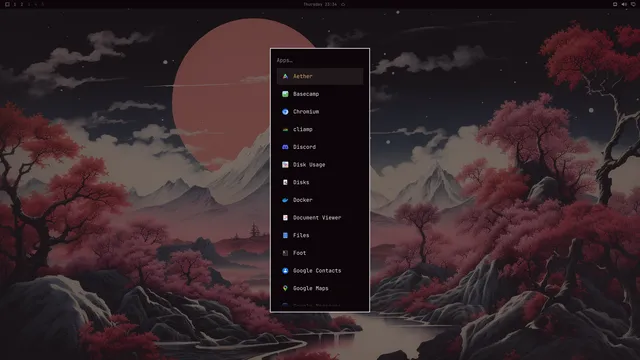The width and height of the screenshot is (640, 360).
Task: Launch Google Maps via the pin icon
Action: point(285,288)
